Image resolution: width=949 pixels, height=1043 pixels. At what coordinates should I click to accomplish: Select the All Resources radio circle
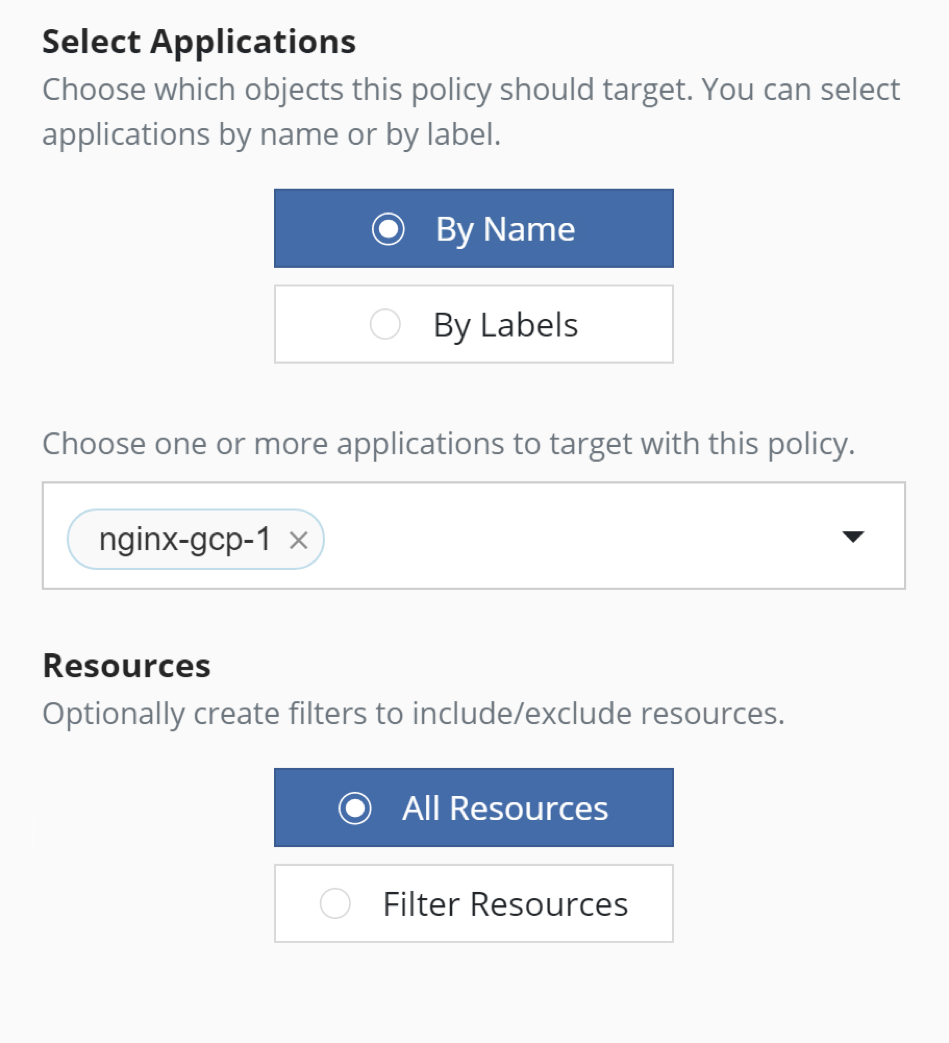tap(355, 808)
